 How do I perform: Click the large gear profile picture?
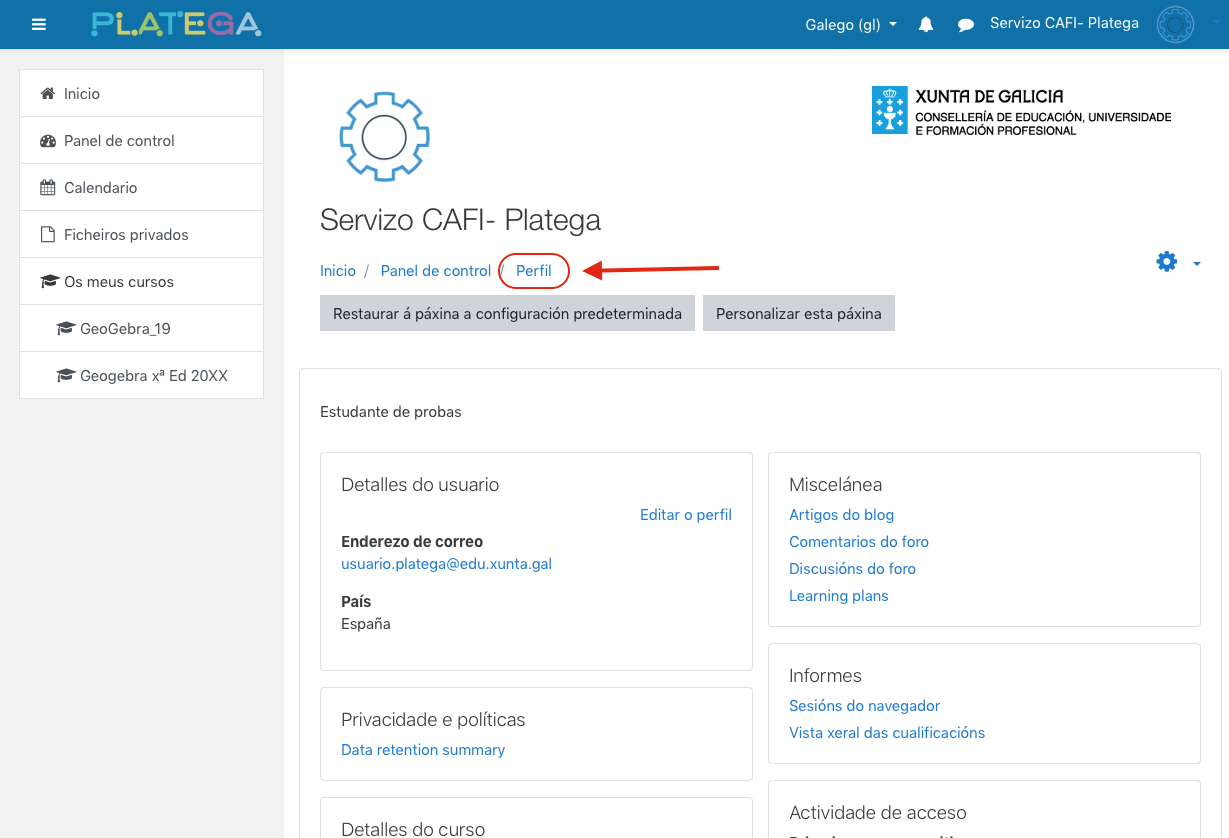[x=384, y=137]
